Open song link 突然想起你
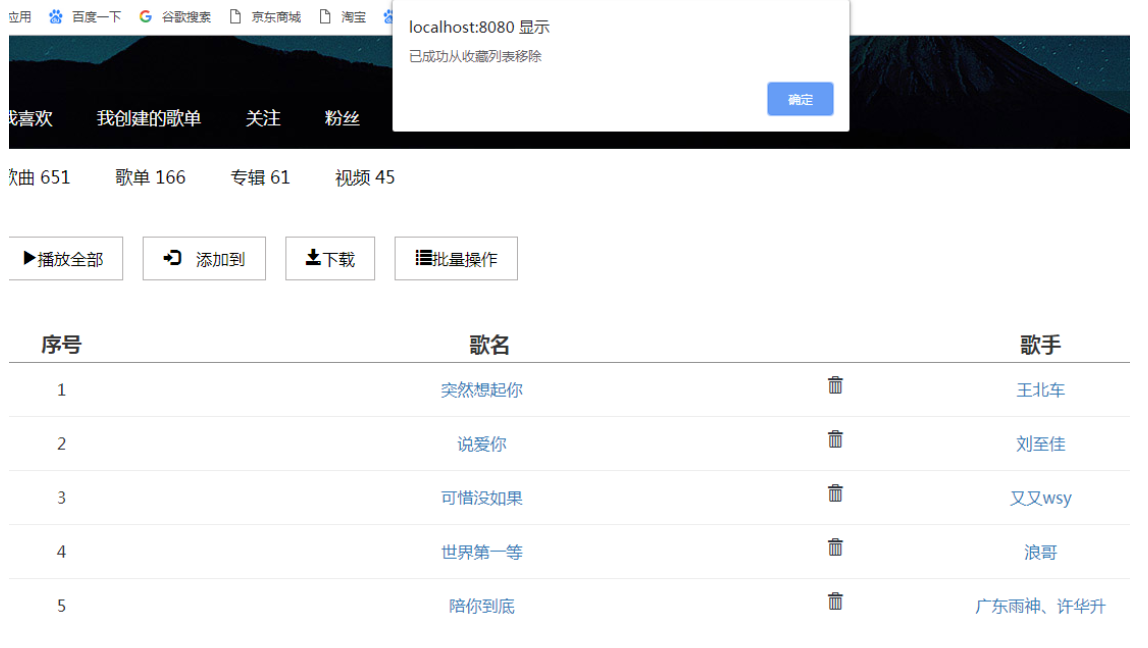 (482, 390)
